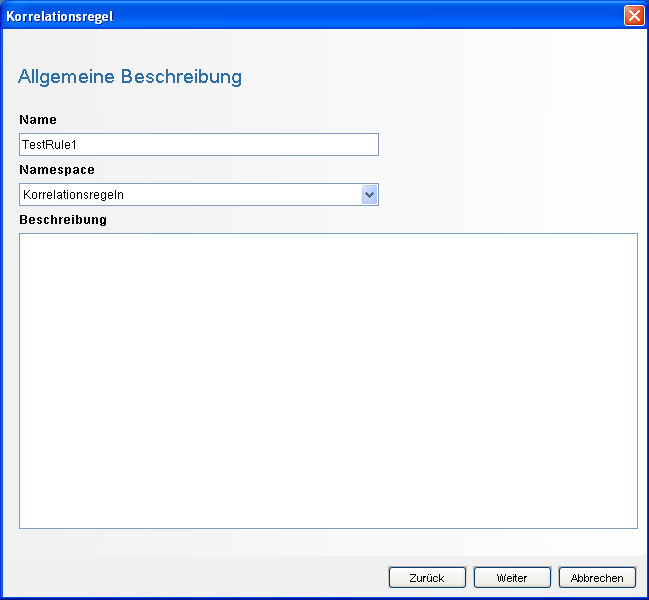The width and height of the screenshot is (649, 600).
Task: Click the Allgemeine Beschreibung heading
Action: [x=130, y=77]
